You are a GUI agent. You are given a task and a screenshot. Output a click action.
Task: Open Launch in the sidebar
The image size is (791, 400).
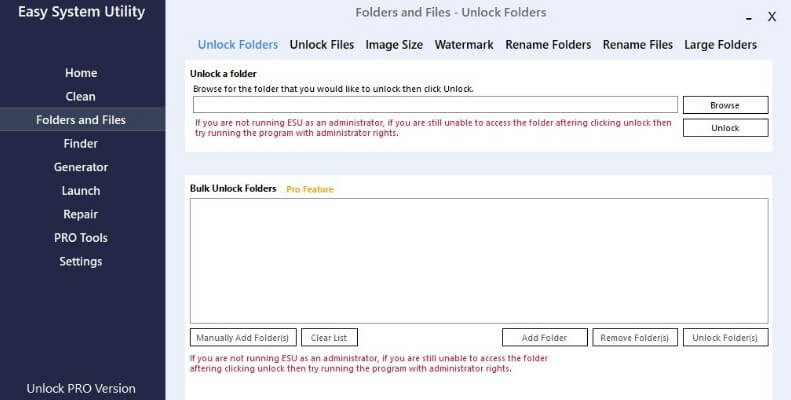pos(81,191)
